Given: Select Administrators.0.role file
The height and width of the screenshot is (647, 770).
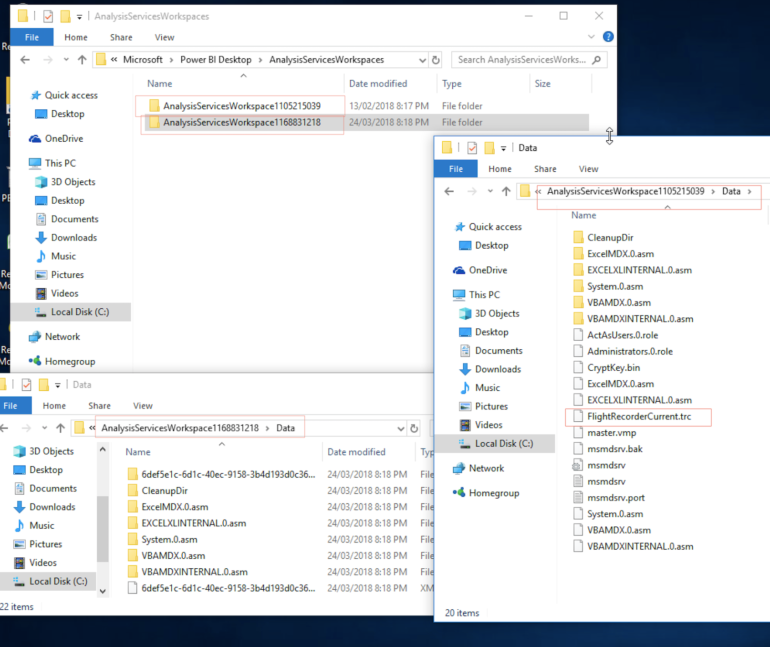Looking at the screenshot, I should pyautogui.click(x=630, y=351).
